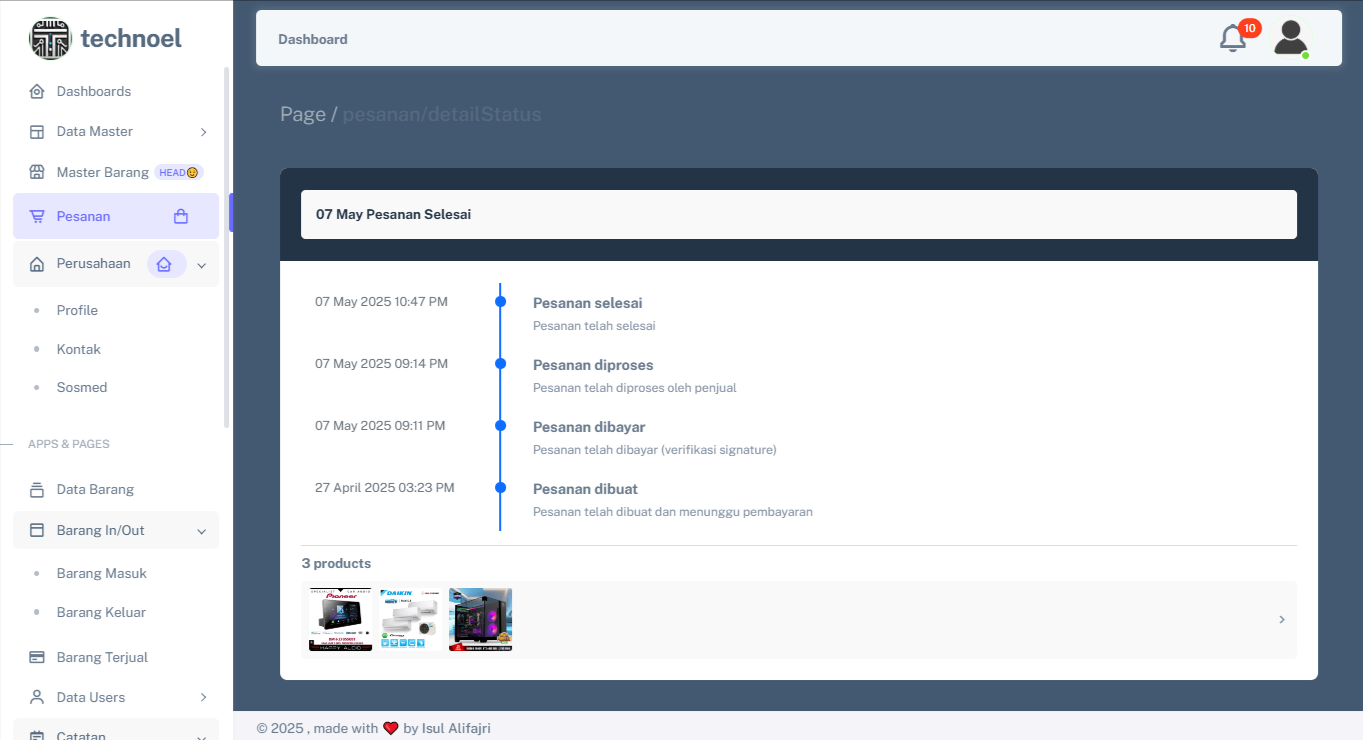The width and height of the screenshot is (1363, 740).
Task: Collapse the Barang In/Out menu chevron
Action: coord(201,531)
